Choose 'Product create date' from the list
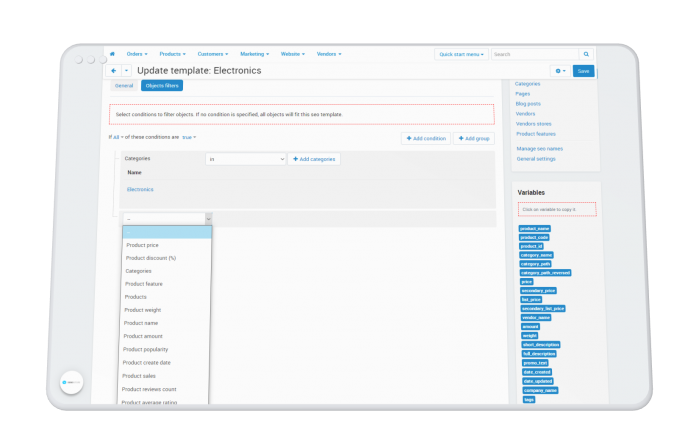Screen dimensions: 700x445 click(146, 362)
